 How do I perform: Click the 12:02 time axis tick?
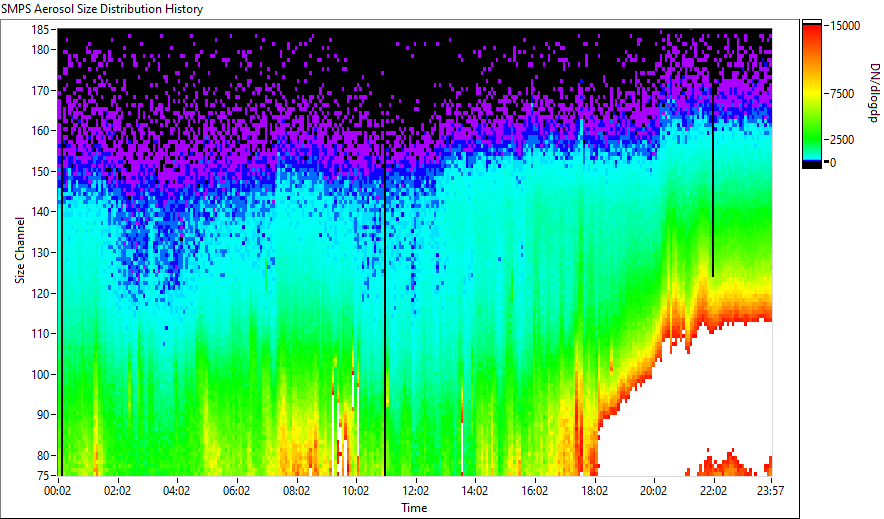(416, 491)
